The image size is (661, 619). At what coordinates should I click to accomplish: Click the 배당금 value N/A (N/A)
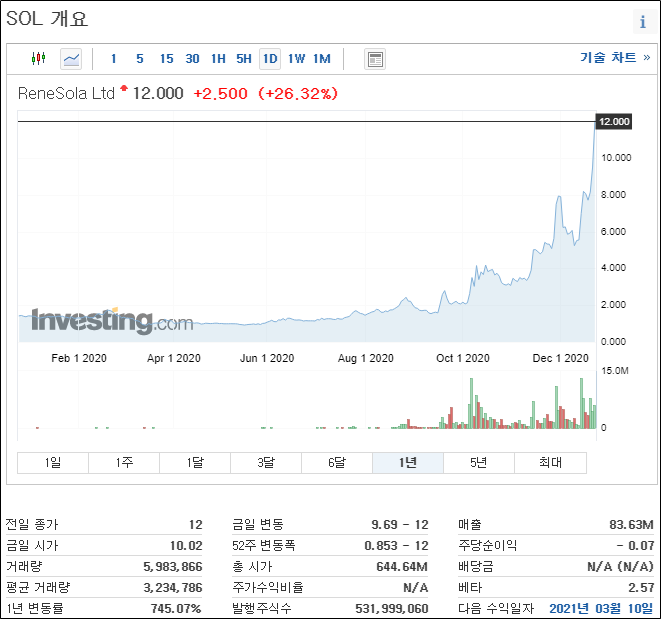click(620, 567)
